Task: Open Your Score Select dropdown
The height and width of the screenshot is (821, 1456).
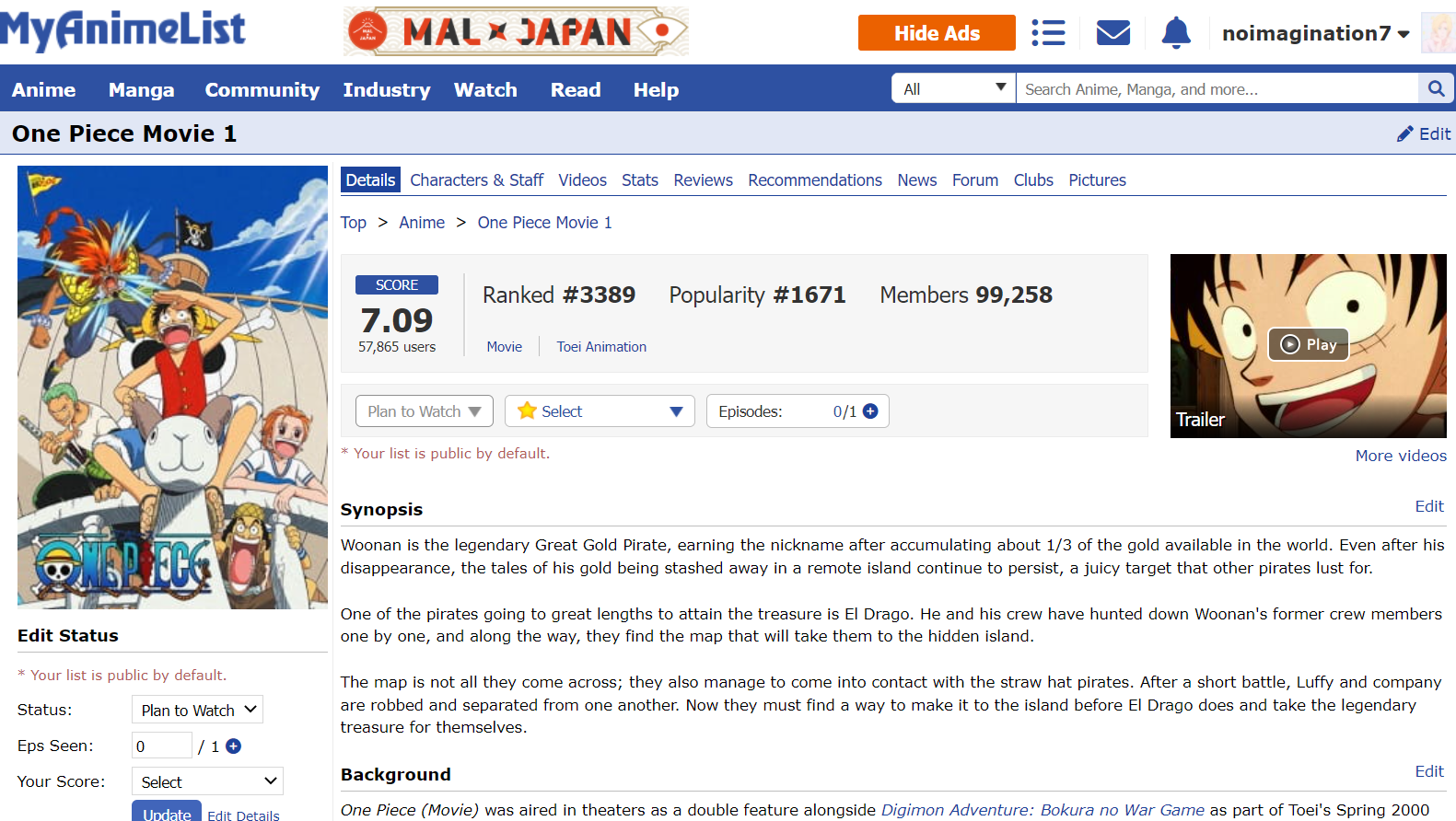Action: (x=207, y=781)
